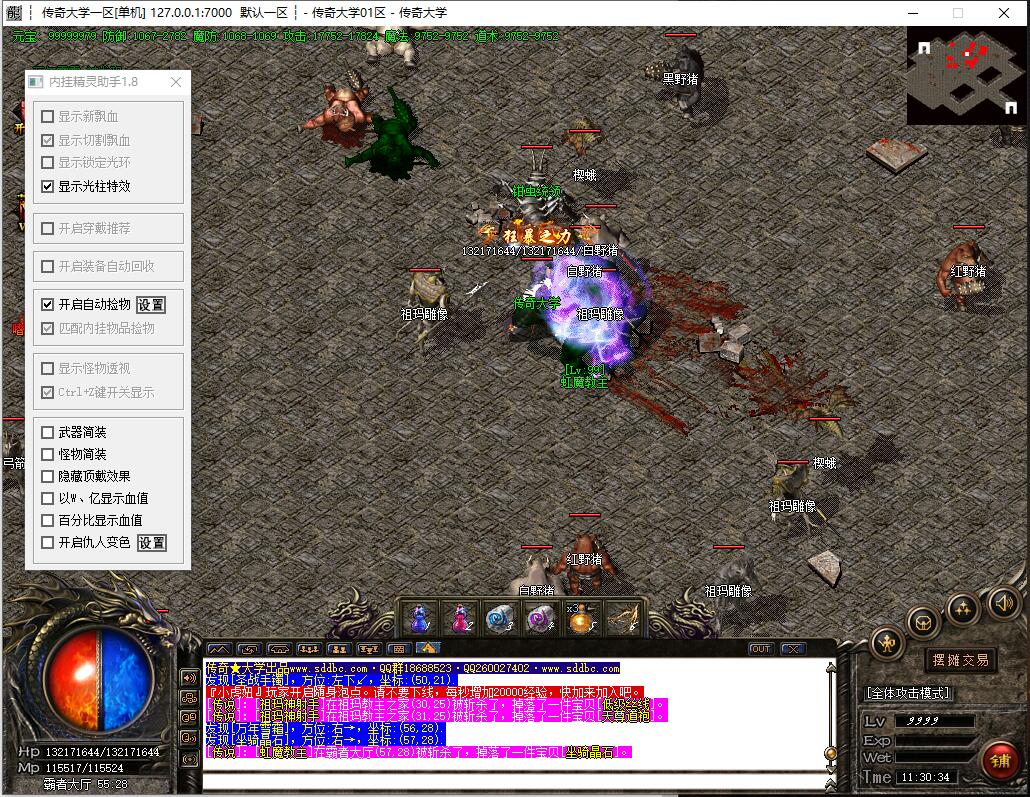Enable 开启仇人变色 checkbox

pyautogui.click(x=47, y=543)
